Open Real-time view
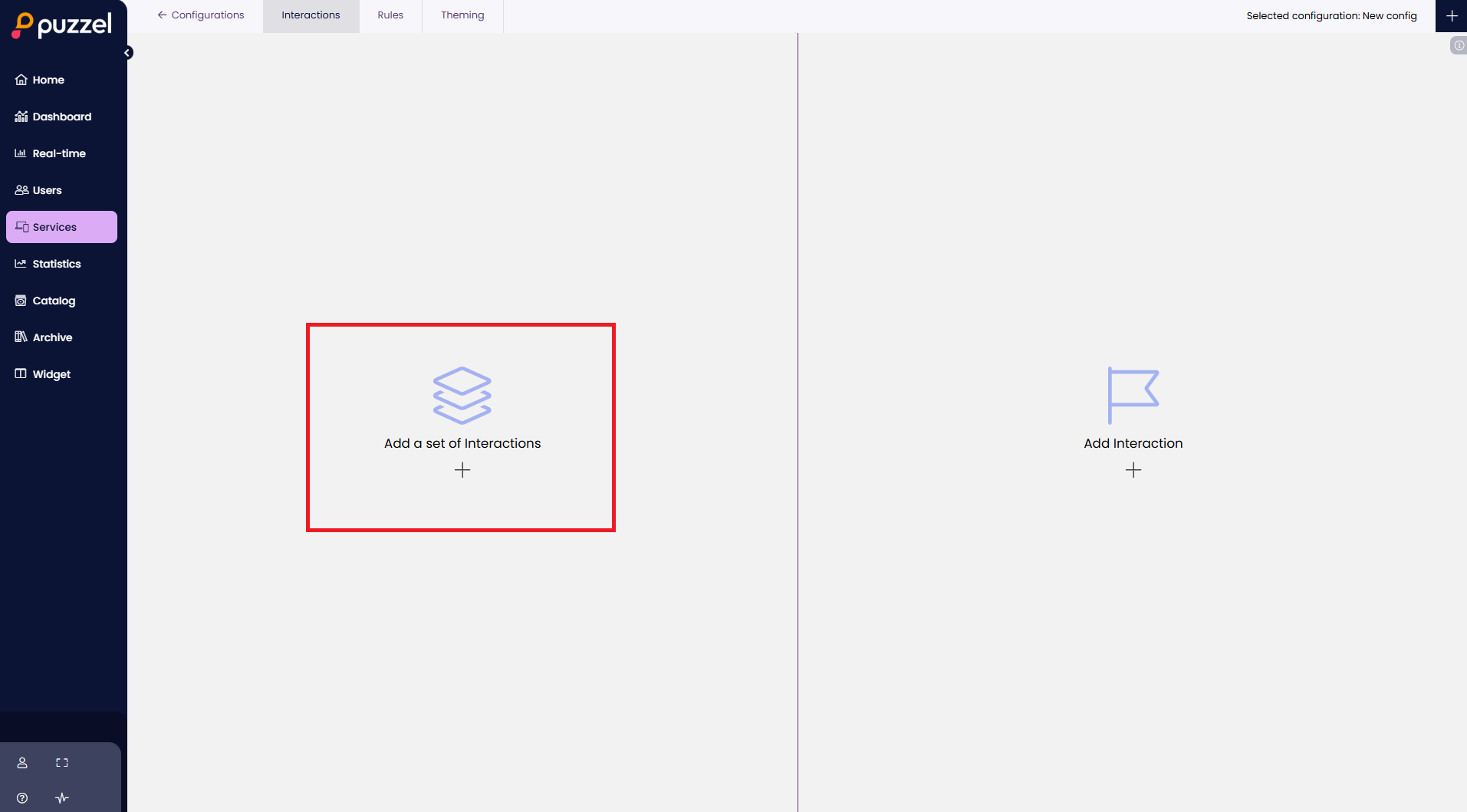The width and height of the screenshot is (1467, 812). (x=58, y=153)
